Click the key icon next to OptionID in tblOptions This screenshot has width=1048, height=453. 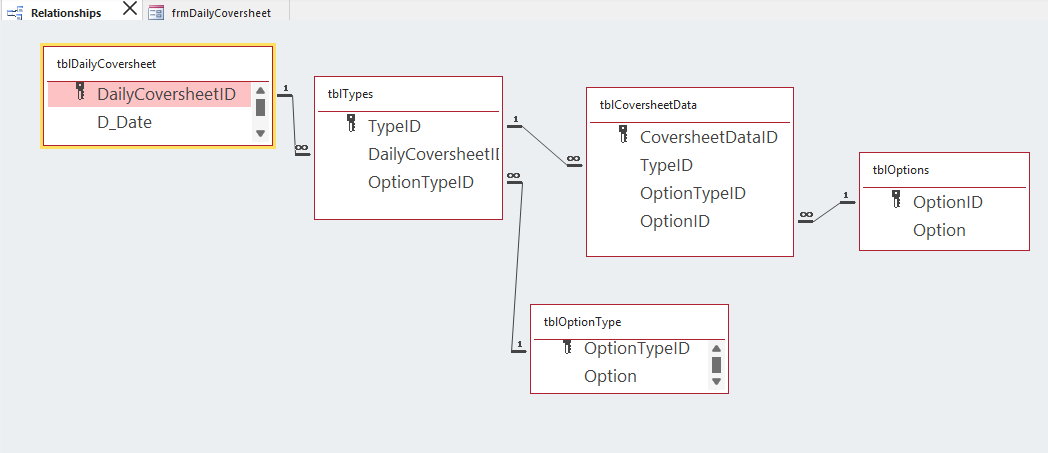pyautogui.click(x=896, y=200)
